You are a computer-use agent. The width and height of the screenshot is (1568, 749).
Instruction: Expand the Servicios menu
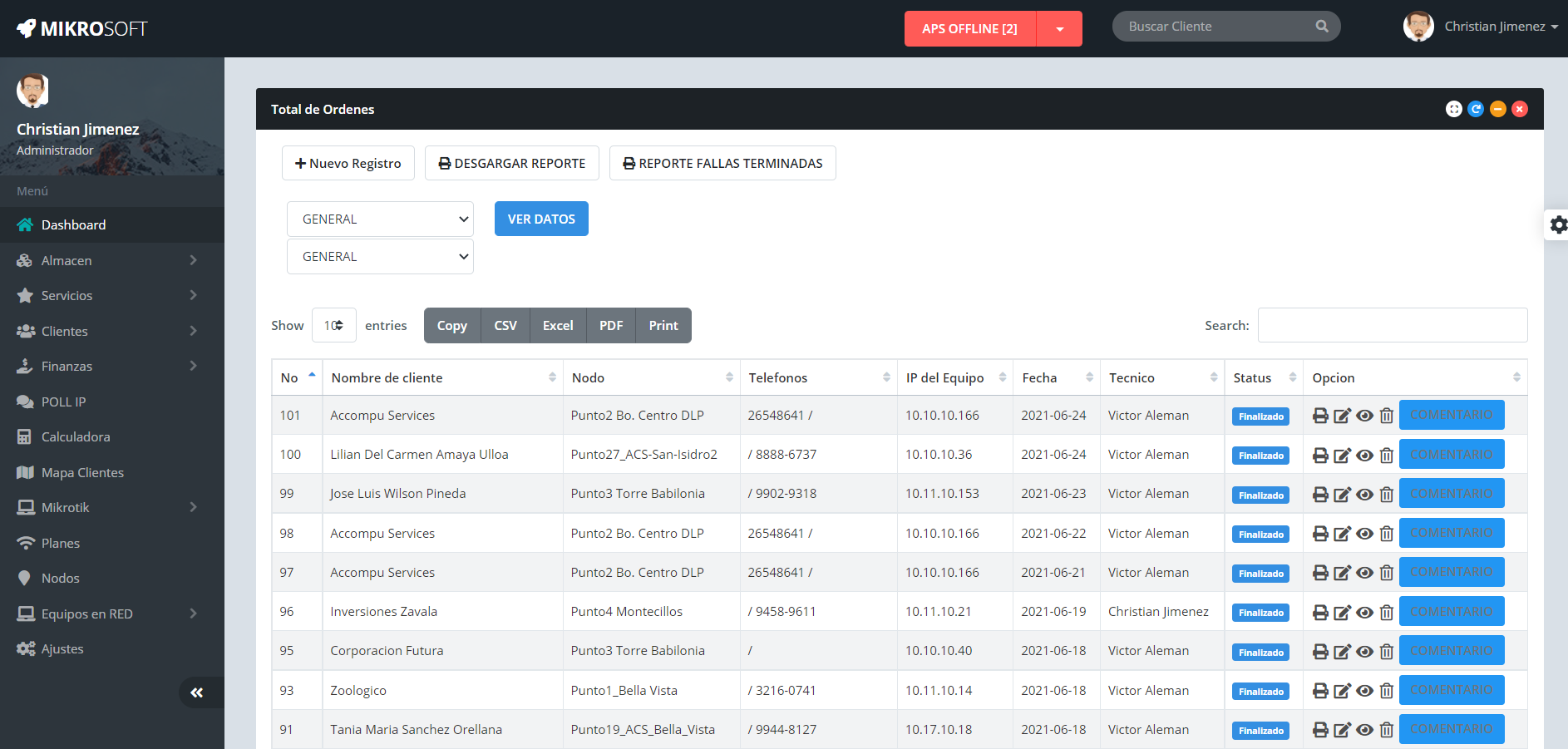click(x=111, y=296)
